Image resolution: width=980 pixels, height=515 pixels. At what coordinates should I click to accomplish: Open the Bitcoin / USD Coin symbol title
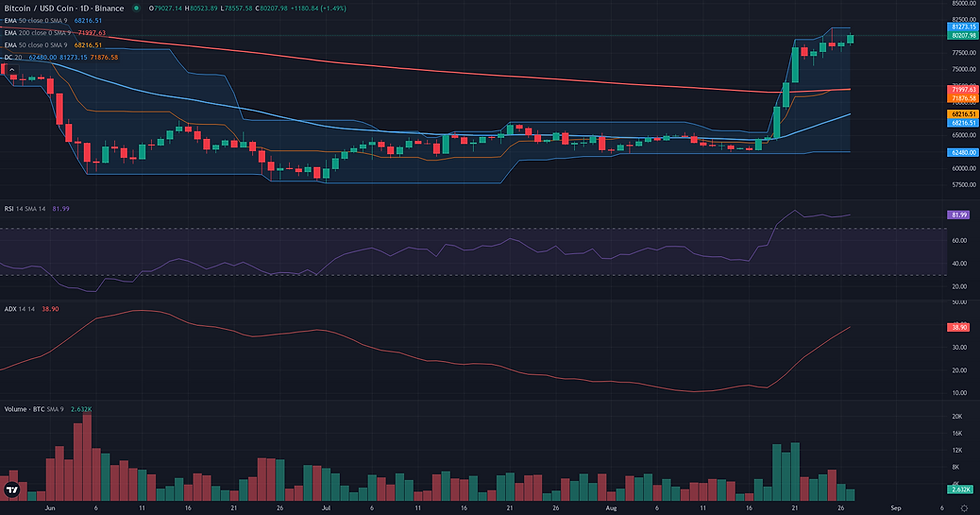tap(64, 8)
